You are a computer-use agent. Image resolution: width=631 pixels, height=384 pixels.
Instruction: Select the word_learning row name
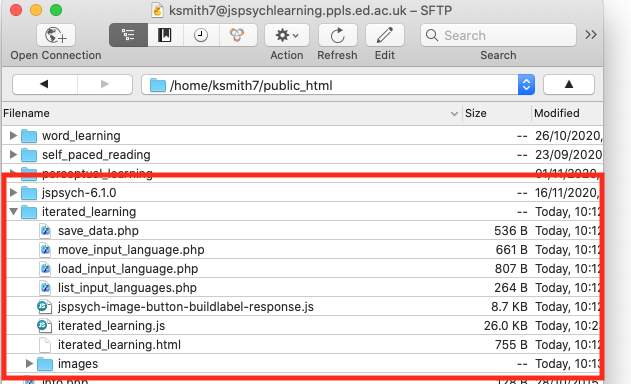81,136
